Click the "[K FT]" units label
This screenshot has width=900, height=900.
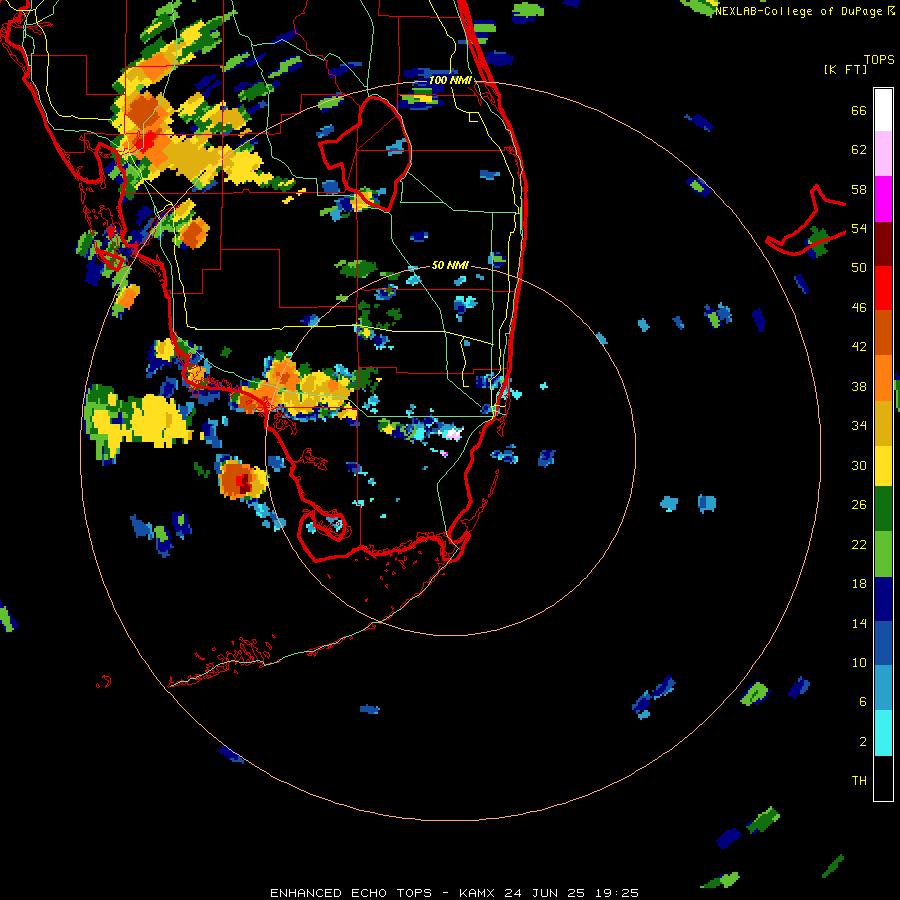tap(845, 69)
